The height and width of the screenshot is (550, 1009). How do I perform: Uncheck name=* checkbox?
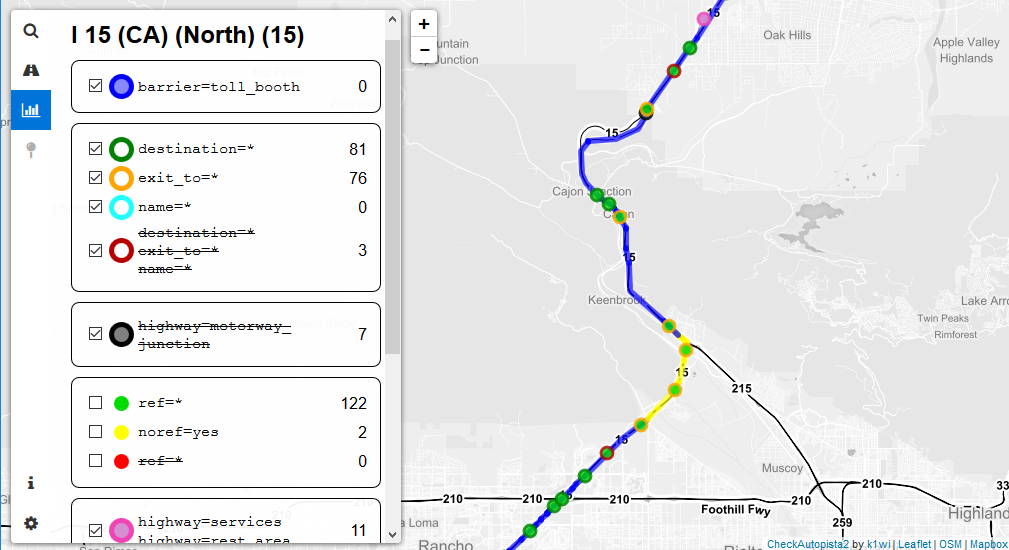pyautogui.click(x=95, y=206)
